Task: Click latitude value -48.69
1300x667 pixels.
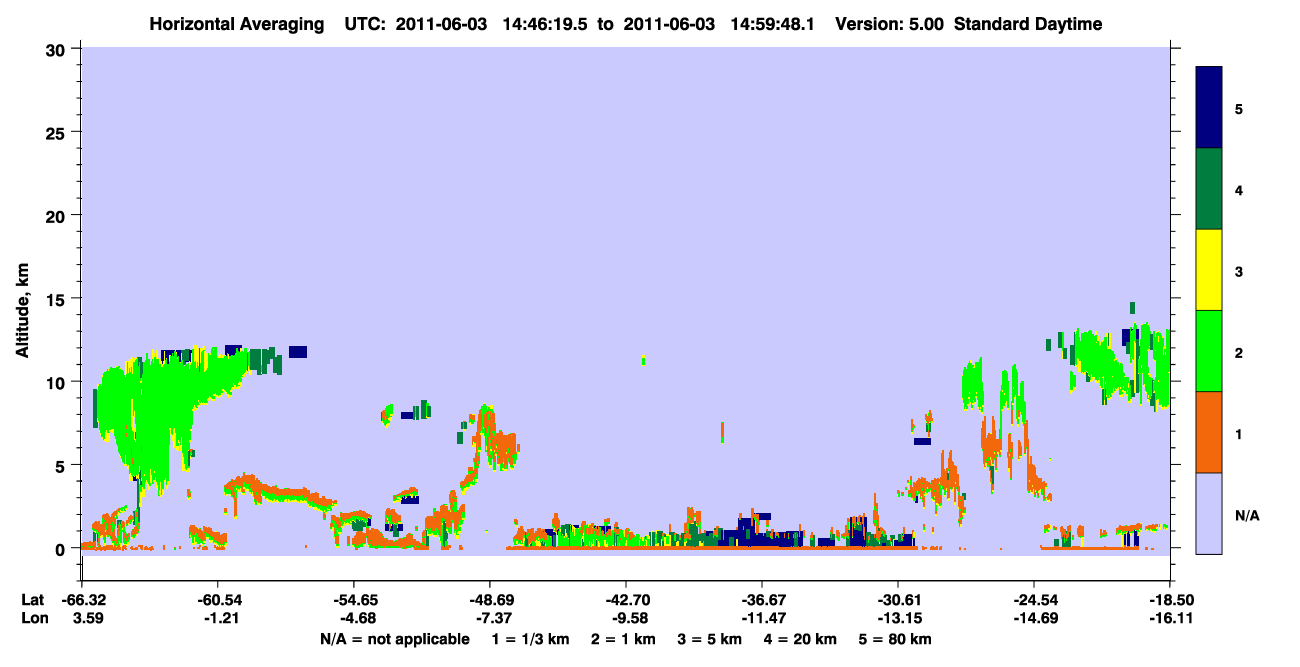Action: 490,600
